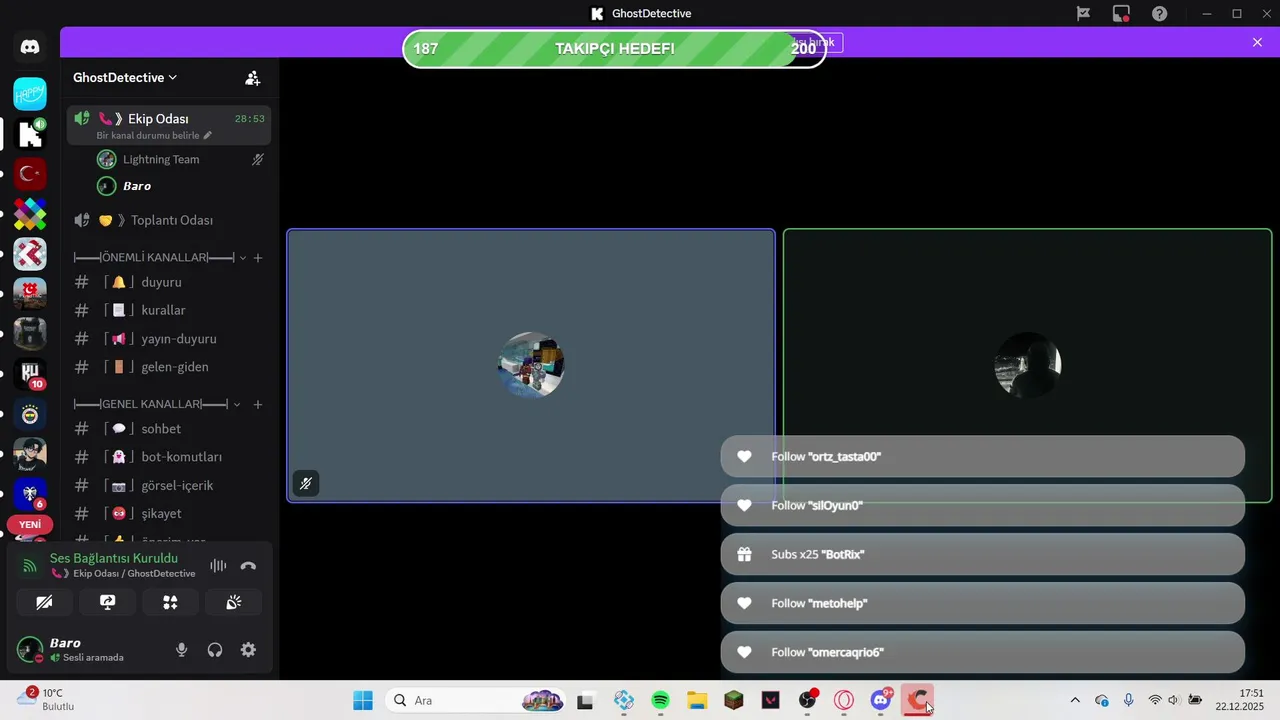Mute microphone in user panel
This screenshot has width=1280, height=720.
pyautogui.click(x=181, y=650)
